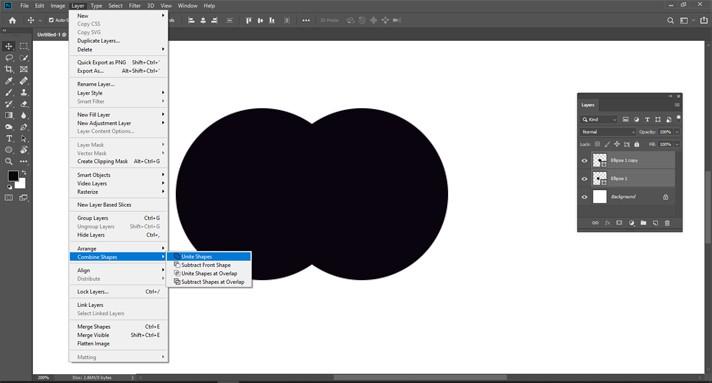Open the Normal blend mode dropdown
The height and width of the screenshot is (383, 712).
[x=608, y=132]
